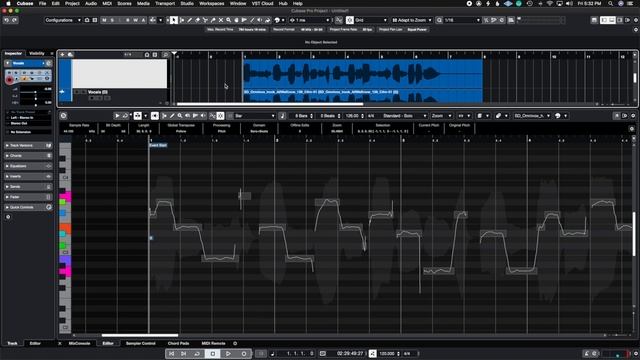This screenshot has height=360, width=640.
Task: Expand the Equalizers inspector section
Action: [28, 166]
